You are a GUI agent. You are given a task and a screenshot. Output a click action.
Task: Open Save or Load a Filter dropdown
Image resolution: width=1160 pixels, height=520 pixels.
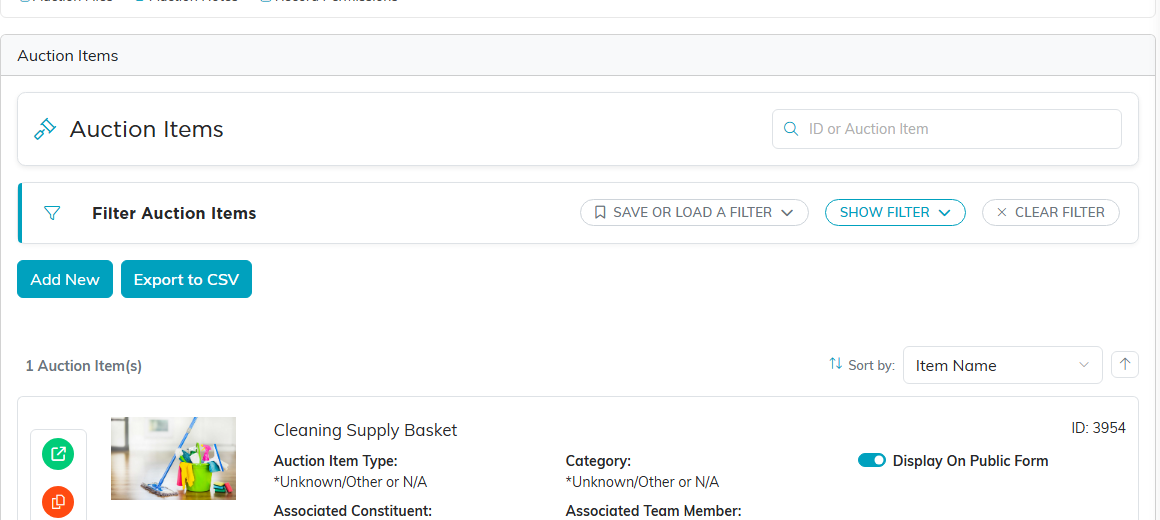coord(694,212)
